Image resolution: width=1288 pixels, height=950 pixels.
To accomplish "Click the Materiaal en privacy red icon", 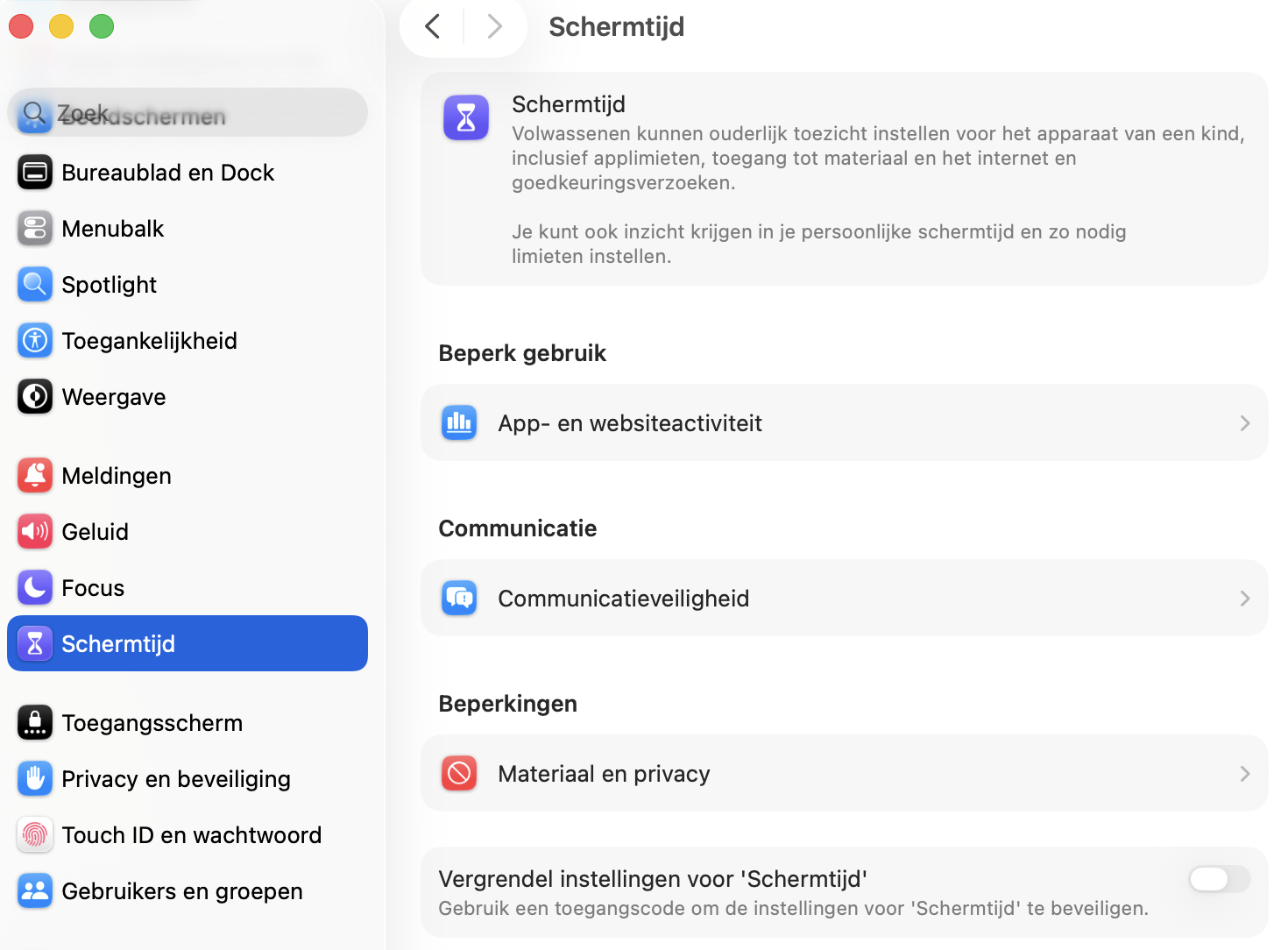I will click(x=459, y=773).
